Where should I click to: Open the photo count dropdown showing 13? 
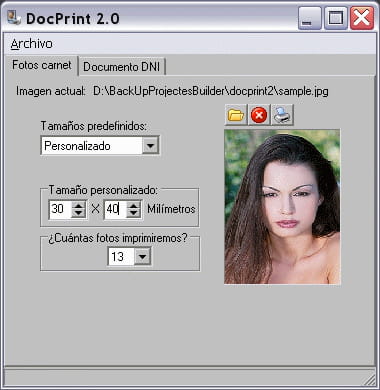142,256
